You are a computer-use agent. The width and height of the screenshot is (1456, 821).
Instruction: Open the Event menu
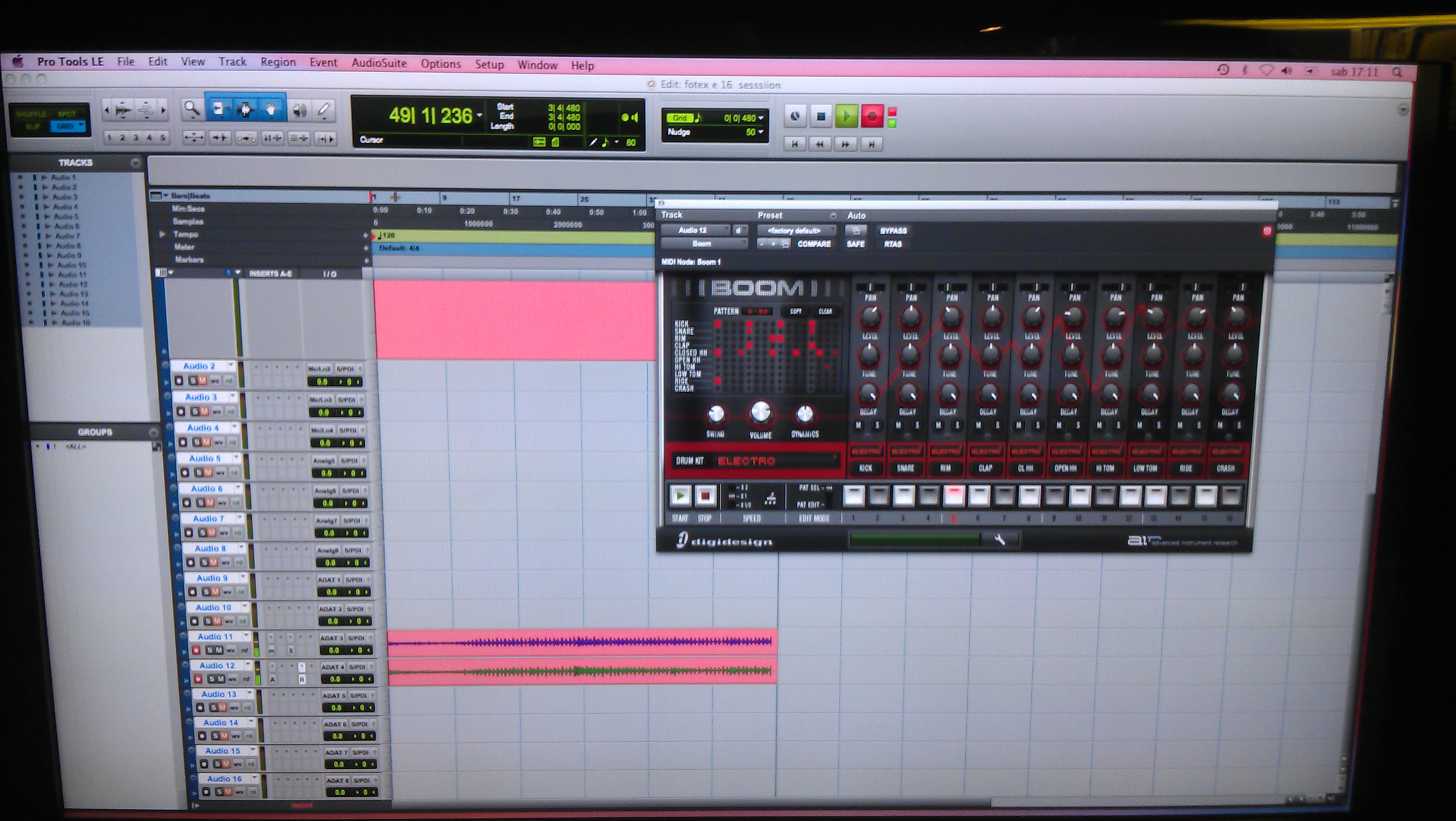point(323,63)
